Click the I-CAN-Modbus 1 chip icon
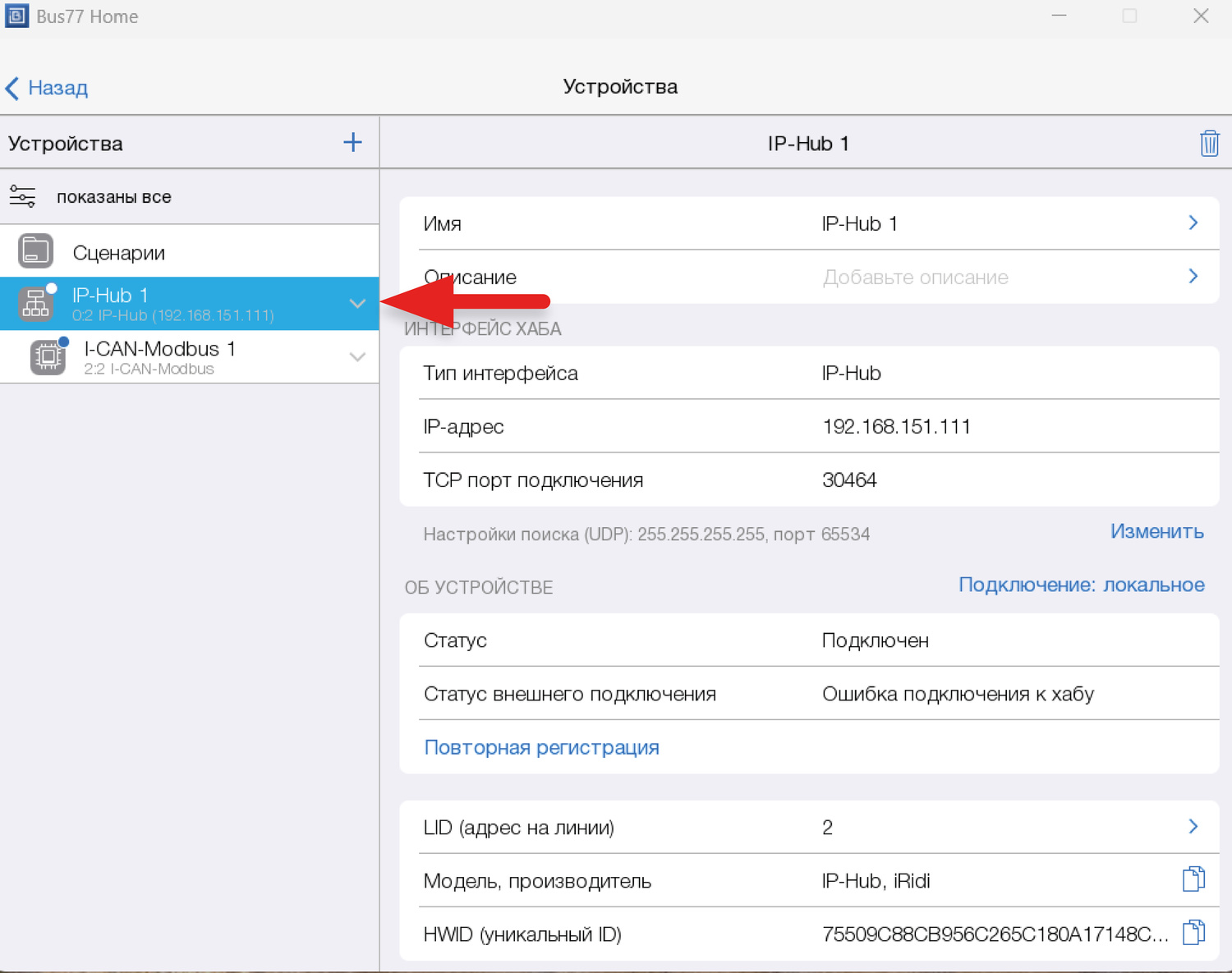This screenshot has height=973, width=1232. [48, 357]
